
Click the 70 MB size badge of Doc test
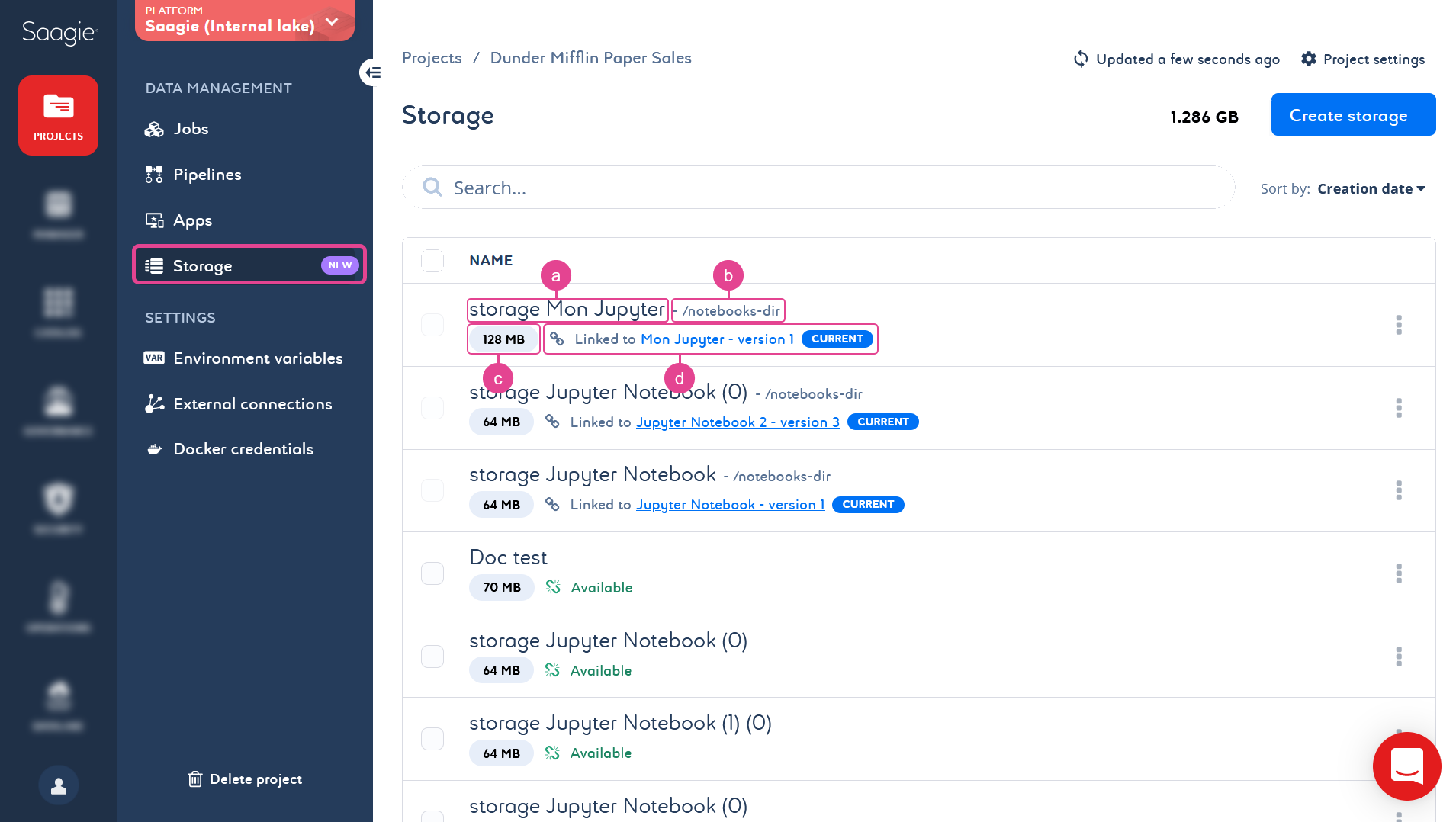502,587
